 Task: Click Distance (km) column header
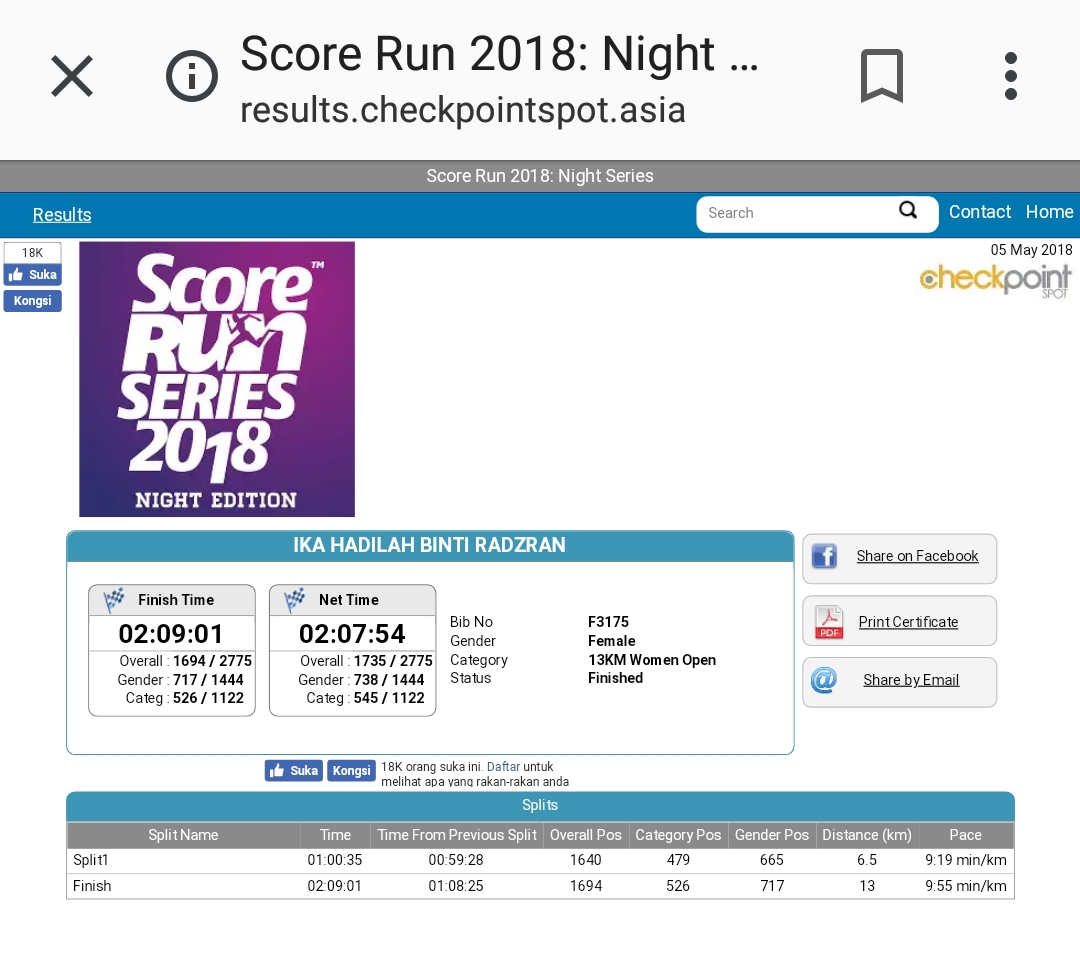(866, 835)
